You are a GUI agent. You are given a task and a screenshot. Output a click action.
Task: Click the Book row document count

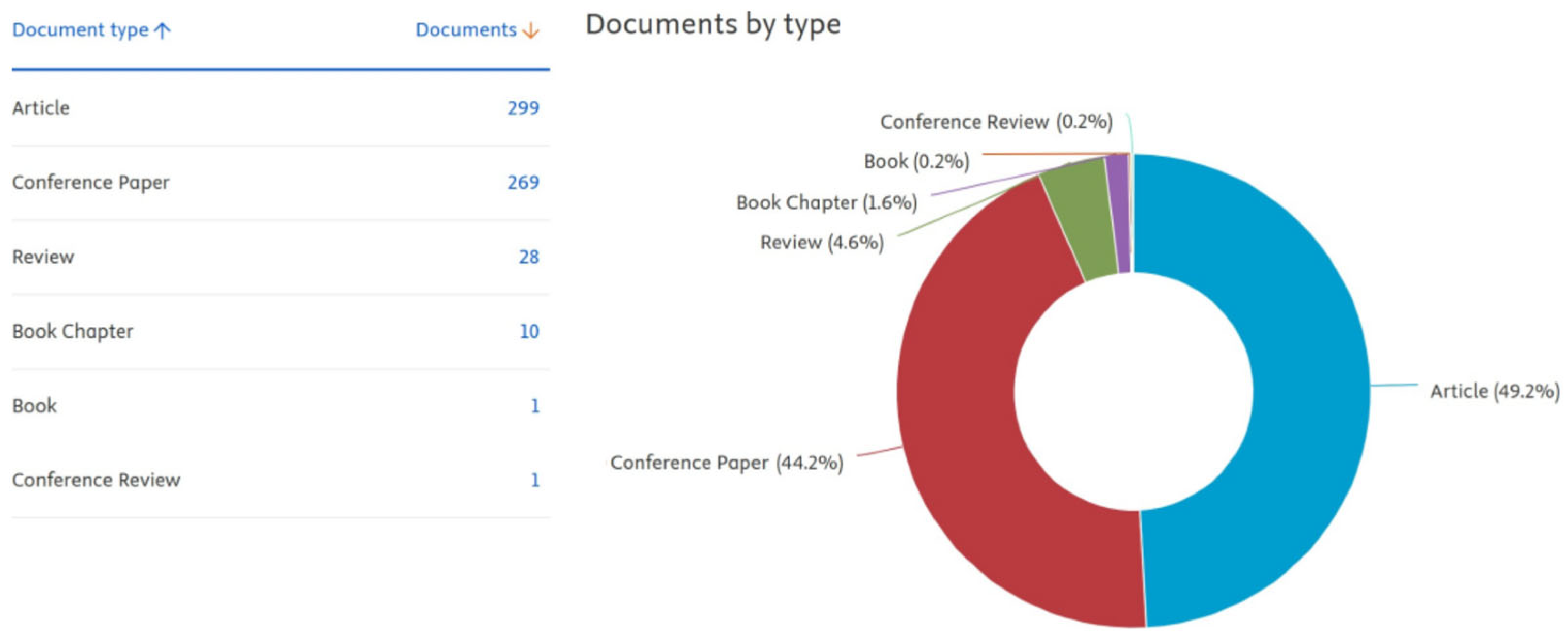click(534, 405)
